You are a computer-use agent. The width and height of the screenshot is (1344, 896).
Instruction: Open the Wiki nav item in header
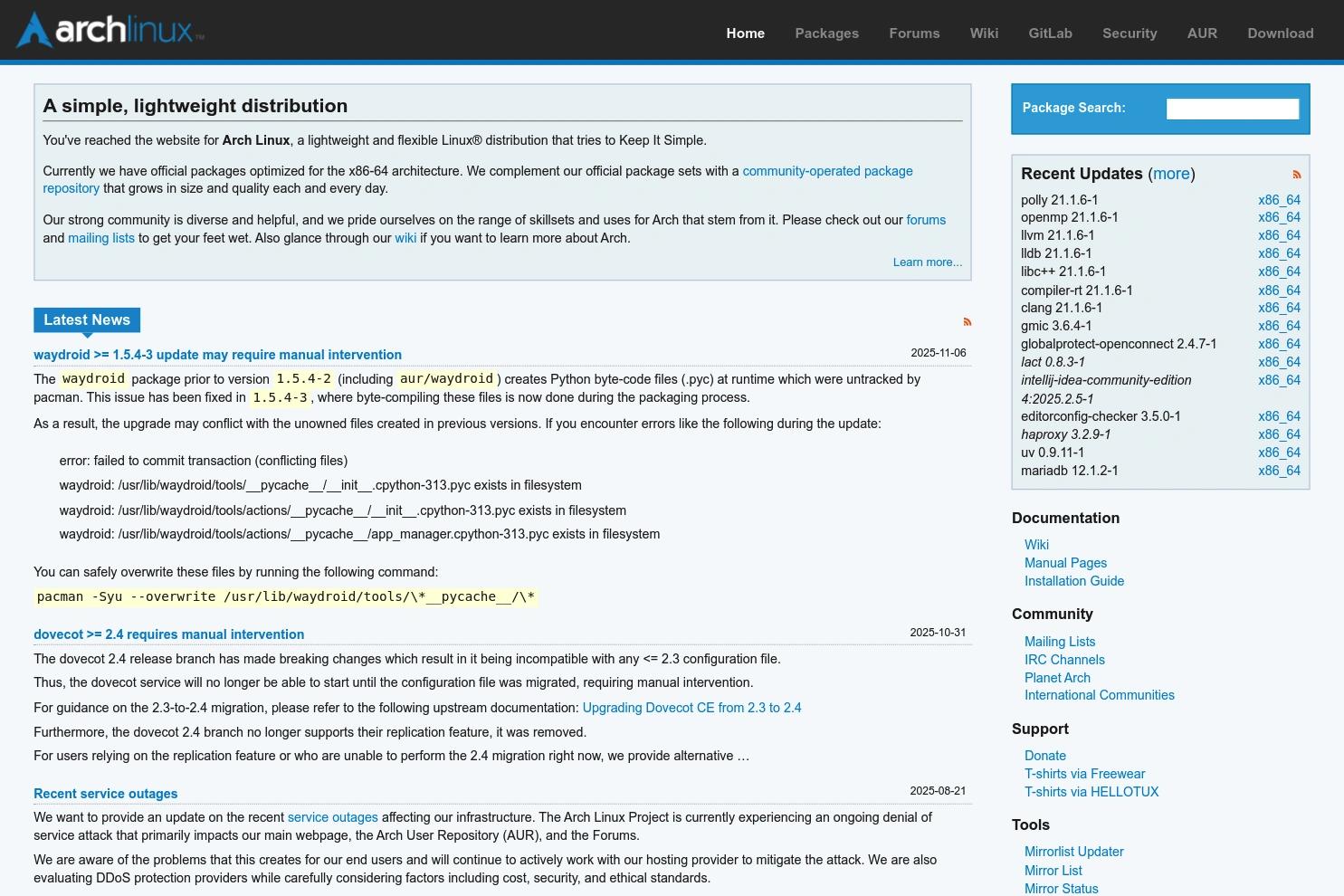[x=984, y=33]
